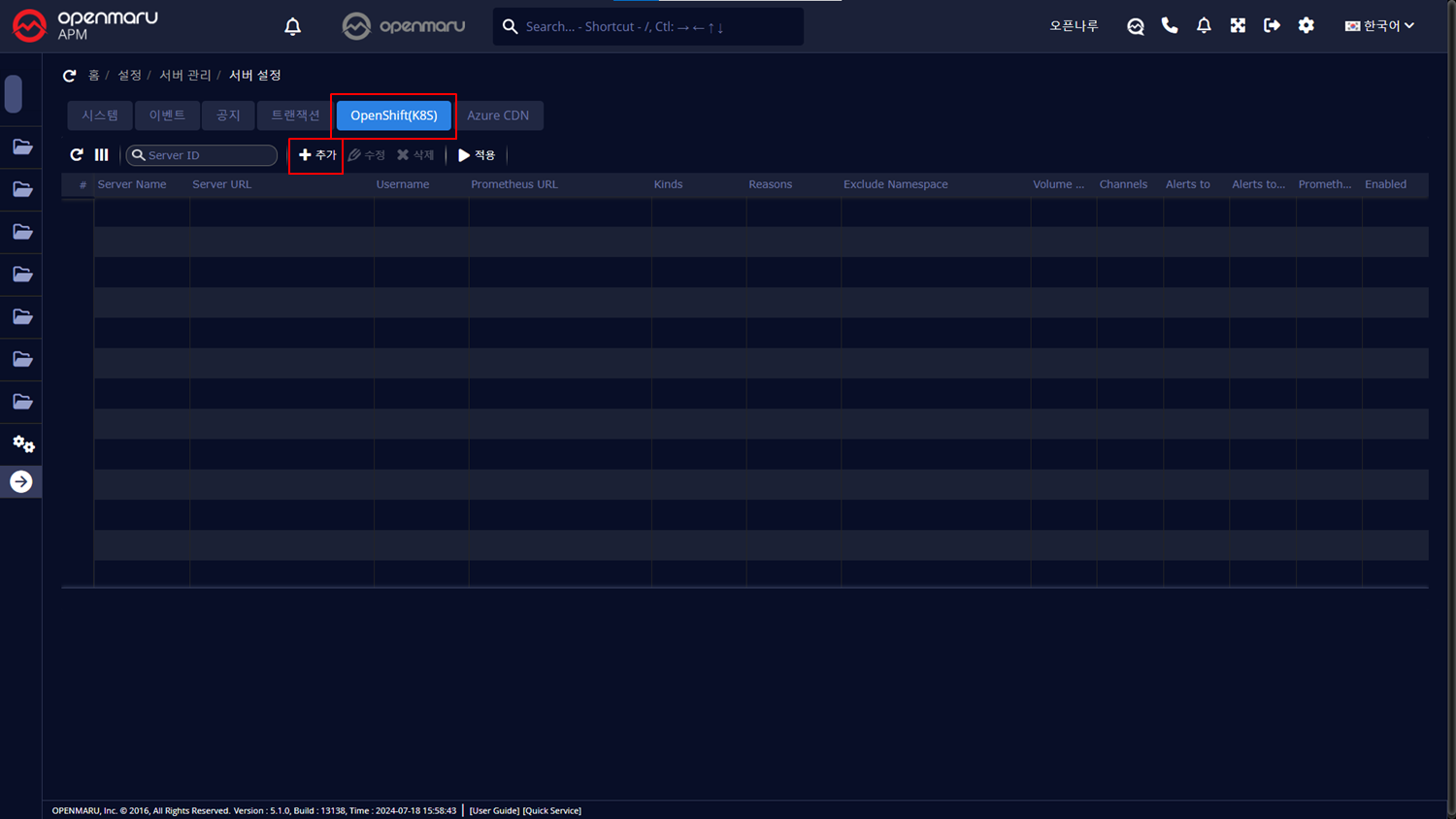Viewport: 1456px width, 819px height.
Task: Select the 시스템 tab
Action: pos(100,115)
